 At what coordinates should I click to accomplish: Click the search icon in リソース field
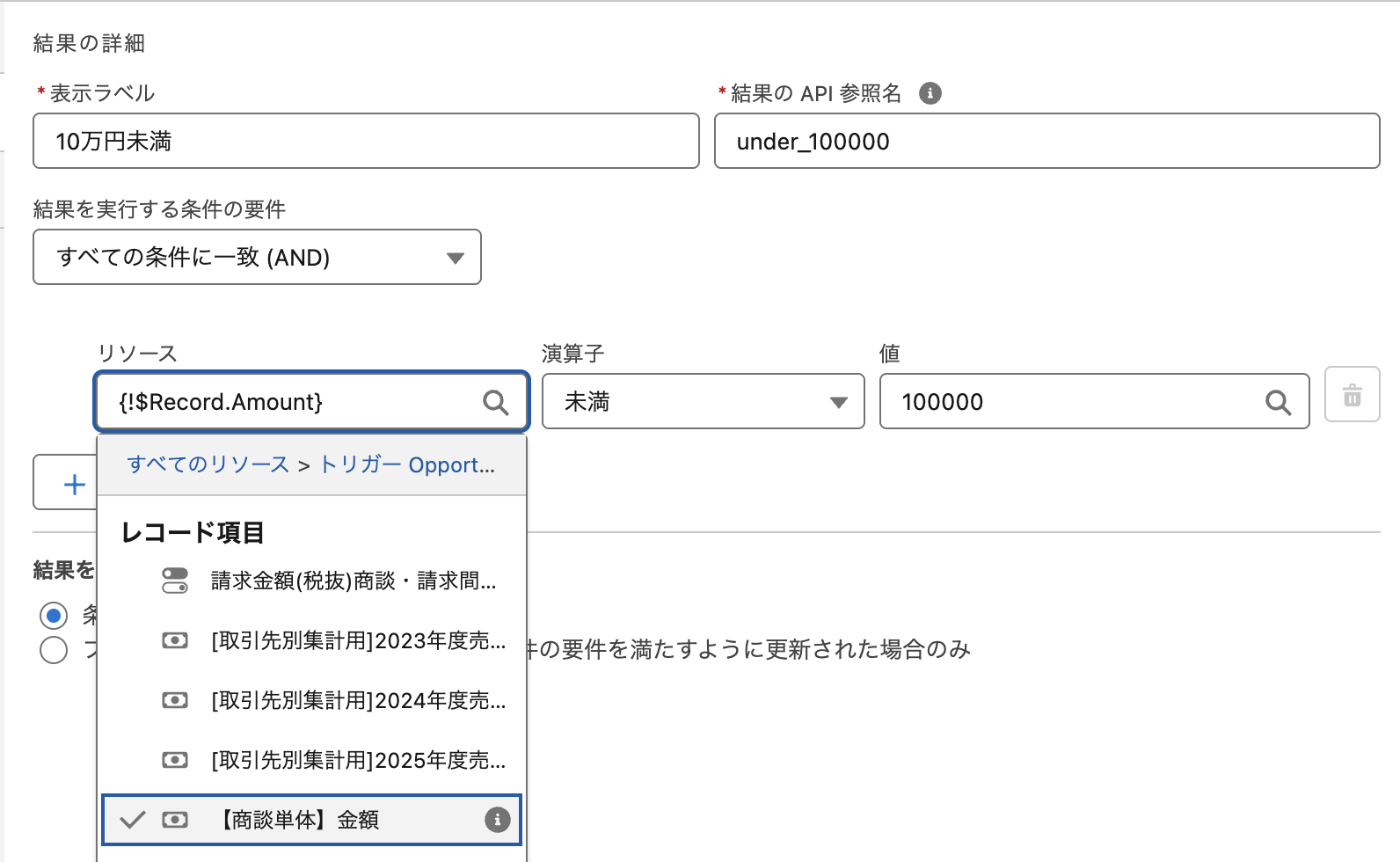(496, 403)
